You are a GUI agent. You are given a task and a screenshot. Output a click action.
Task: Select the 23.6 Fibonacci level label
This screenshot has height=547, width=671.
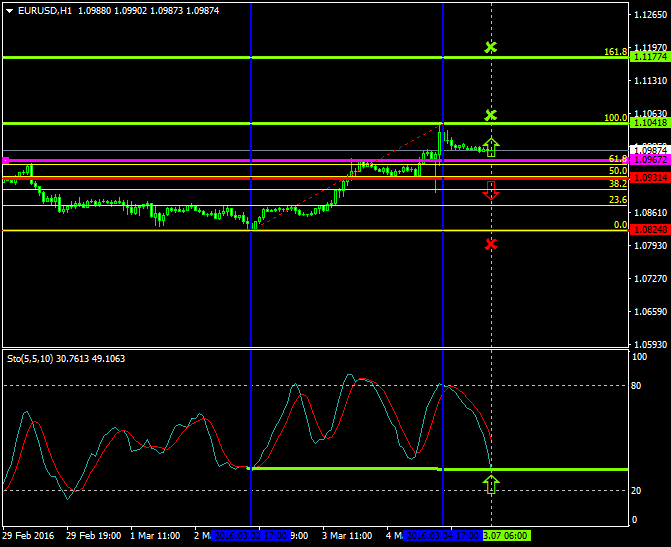[x=617, y=200]
